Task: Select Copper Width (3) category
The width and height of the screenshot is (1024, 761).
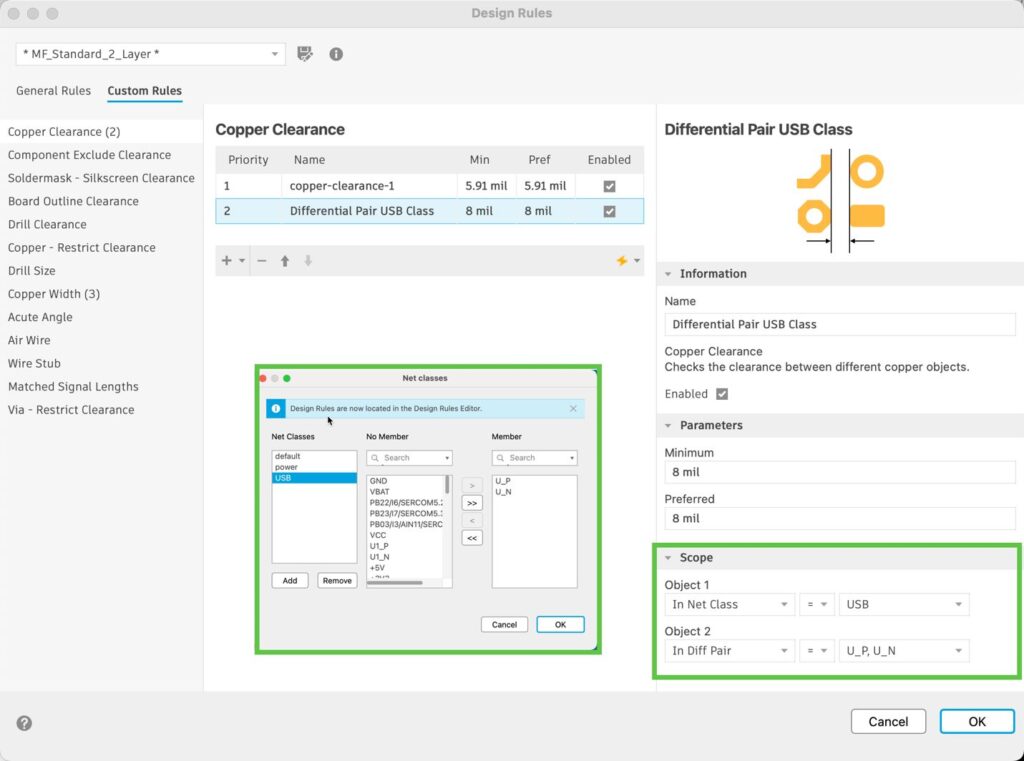Action: pos(101,294)
